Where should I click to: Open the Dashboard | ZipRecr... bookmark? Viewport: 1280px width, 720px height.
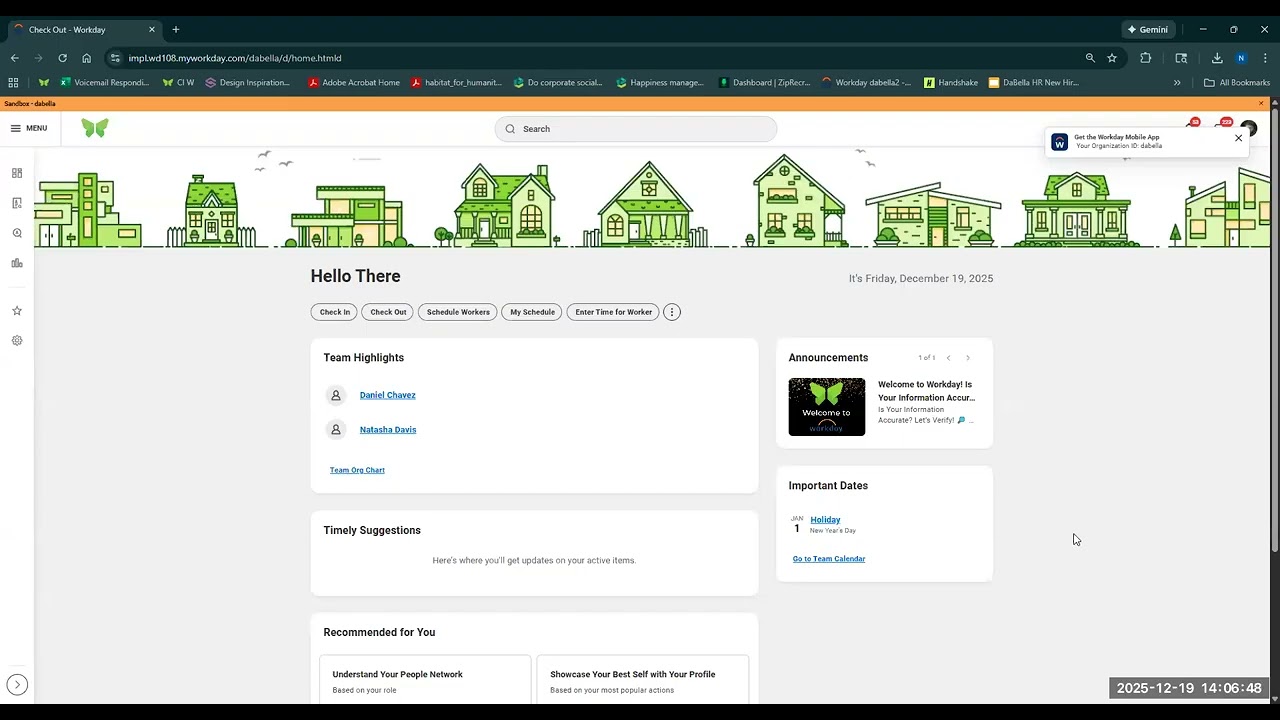tap(765, 83)
